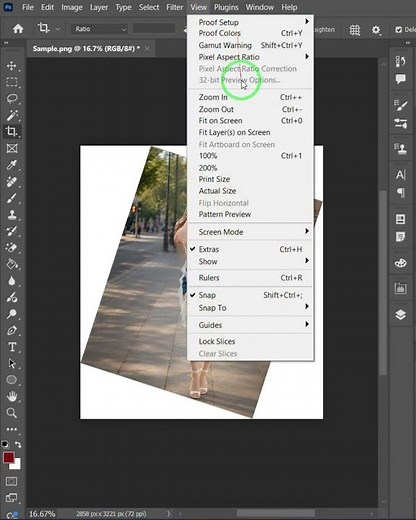Toggle the Extras option
Image resolution: width=416 pixels, height=520 pixels.
pyautogui.click(x=250, y=249)
